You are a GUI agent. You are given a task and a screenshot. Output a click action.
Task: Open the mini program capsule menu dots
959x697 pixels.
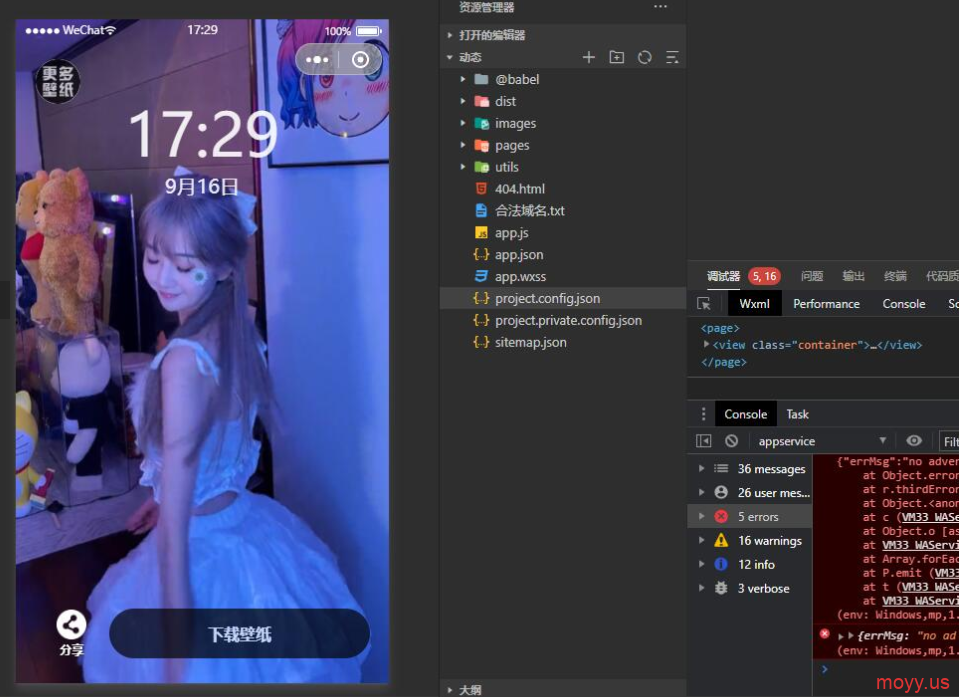pyautogui.click(x=318, y=60)
